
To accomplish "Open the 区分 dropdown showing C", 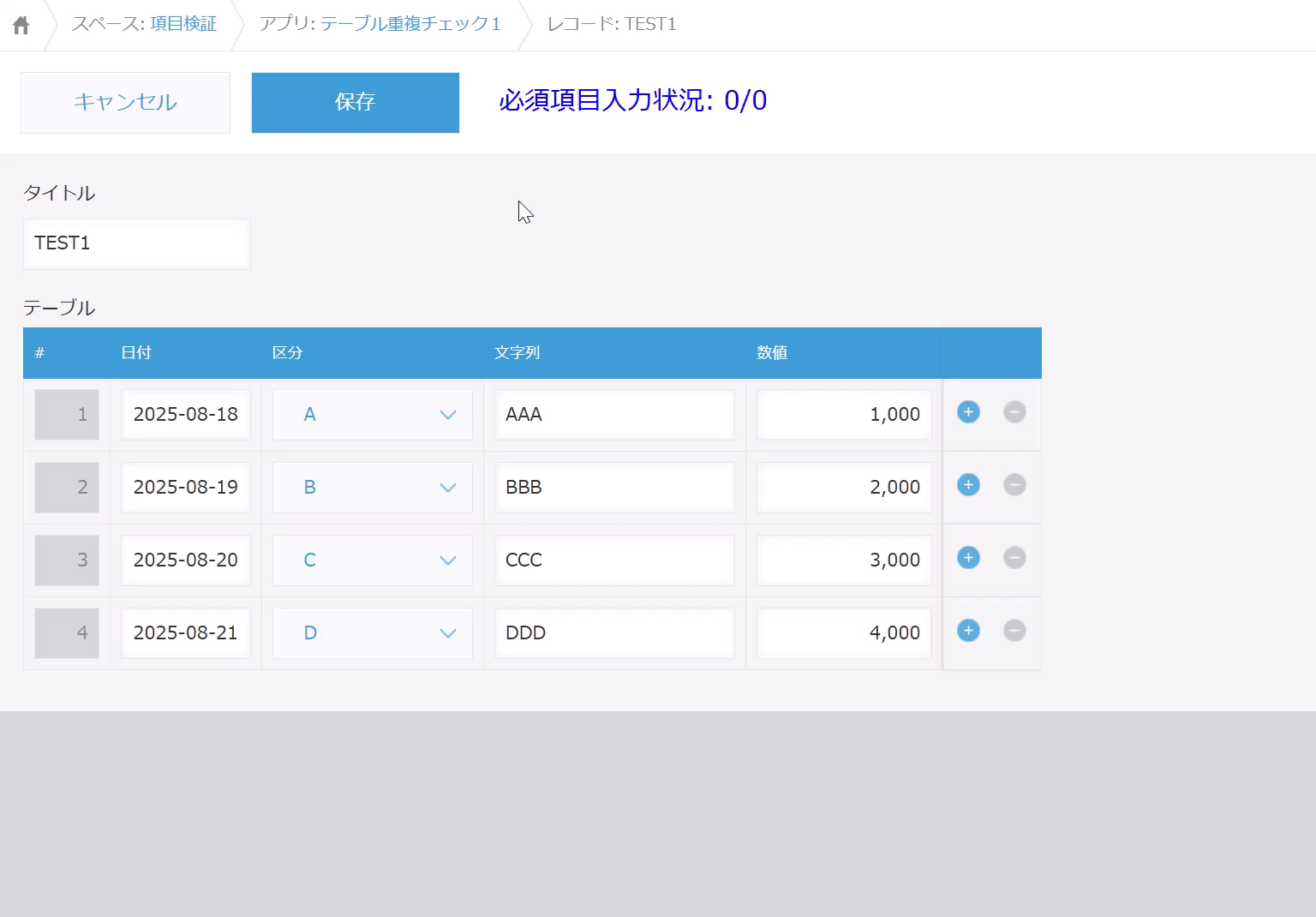I will pos(373,560).
